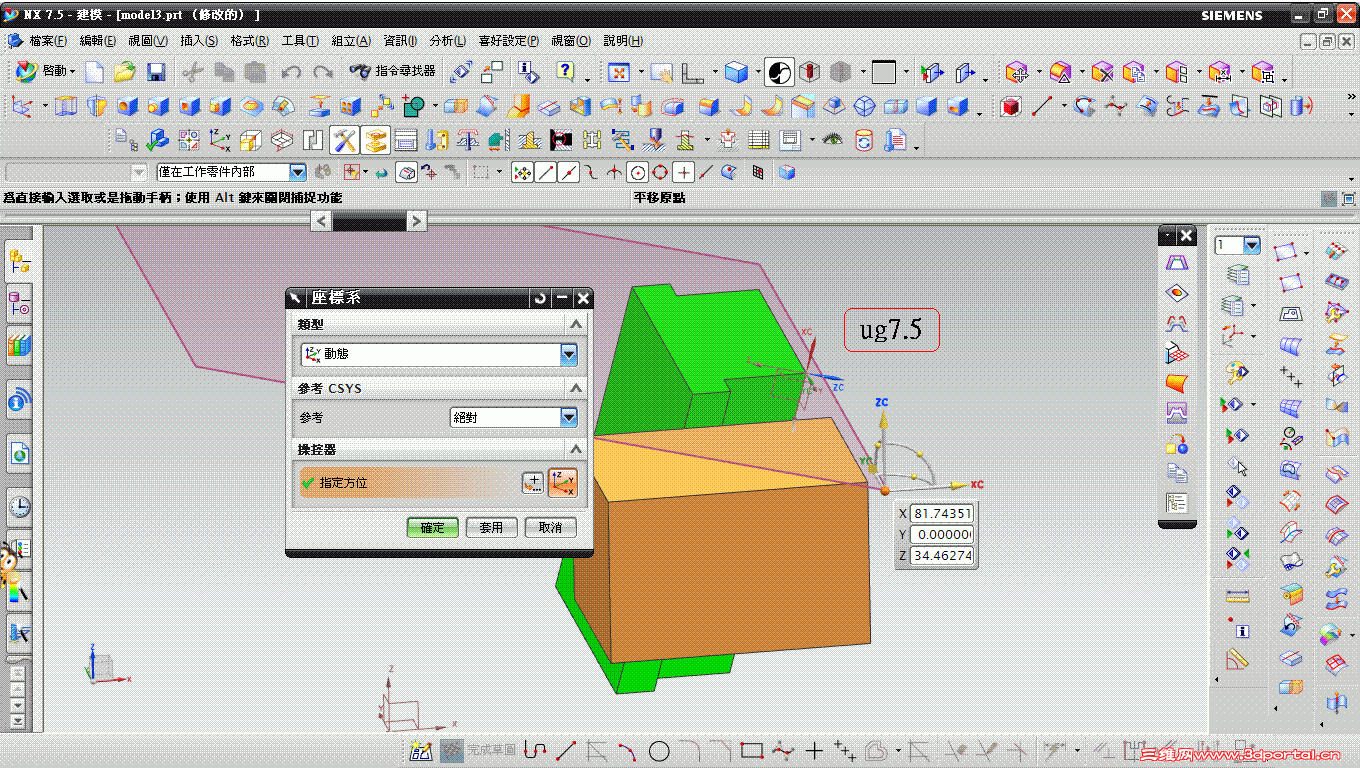1360x768 pixels.
Task: Toggle snap to existing point plus icon
Action: tap(683, 173)
